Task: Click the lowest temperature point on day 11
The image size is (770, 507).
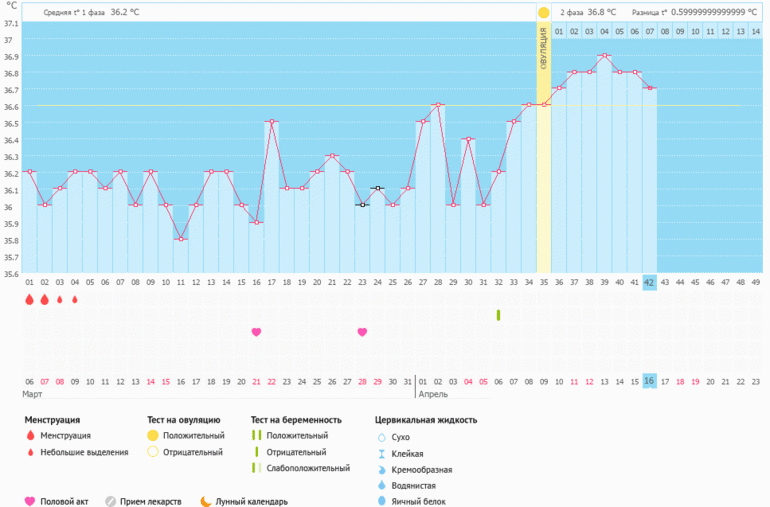Action: tap(180, 239)
